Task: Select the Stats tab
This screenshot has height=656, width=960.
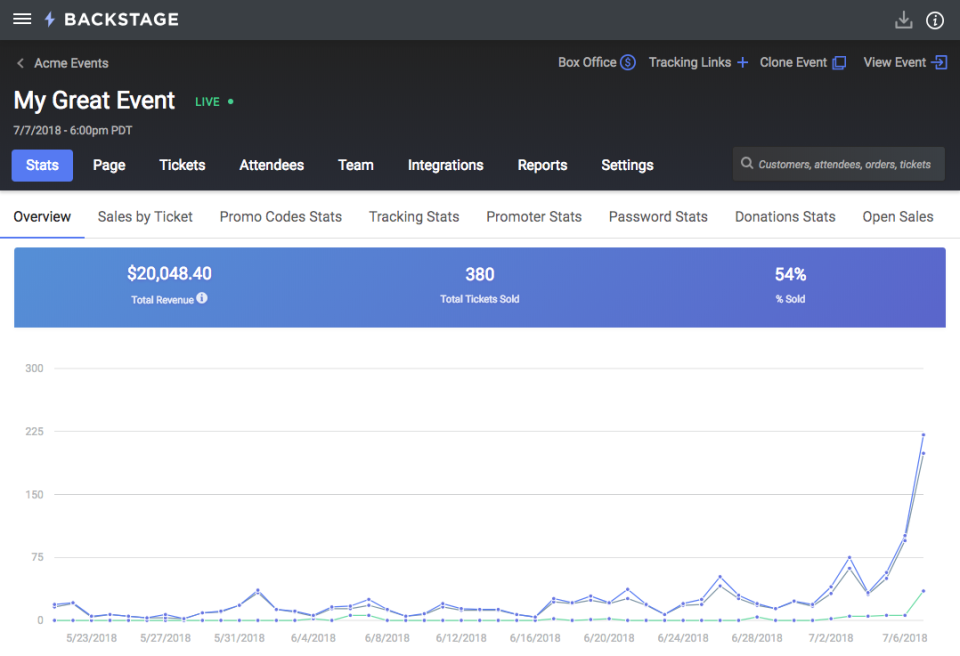Action: 42,165
